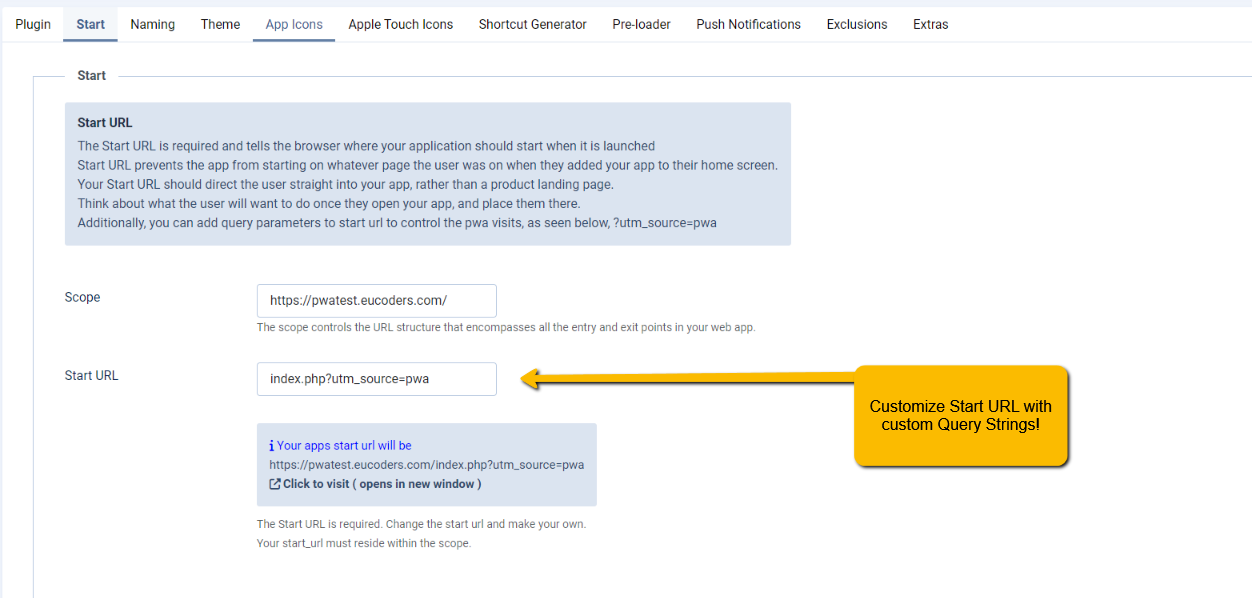The width and height of the screenshot is (1252, 598).
Task: Click the scope description help text
Action: (x=506, y=327)
